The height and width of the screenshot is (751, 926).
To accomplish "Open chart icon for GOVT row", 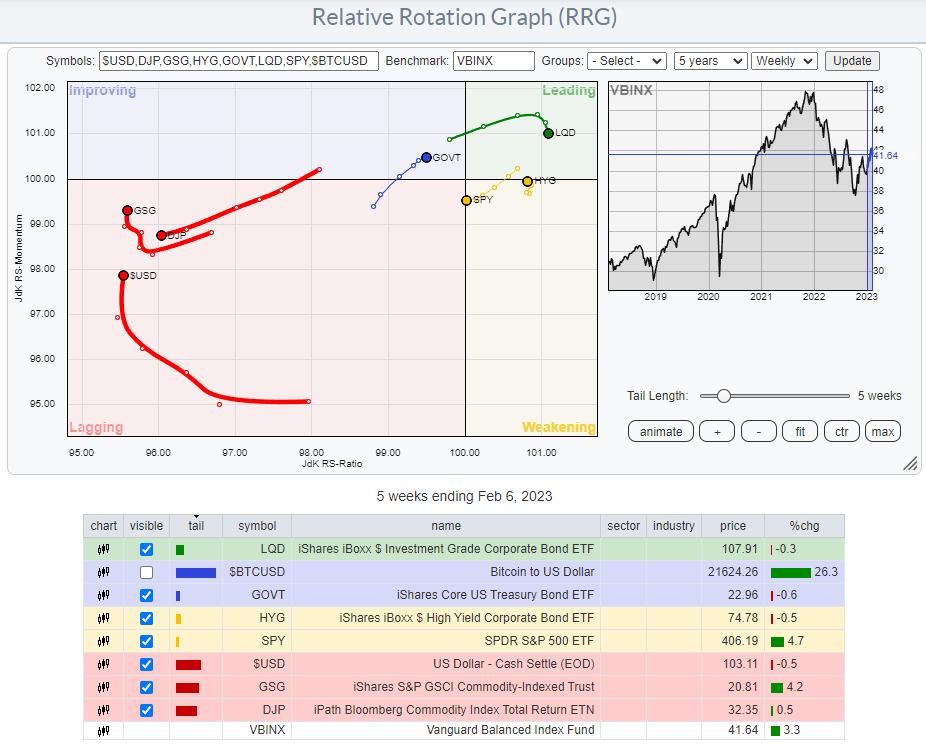I will (103, 595).
